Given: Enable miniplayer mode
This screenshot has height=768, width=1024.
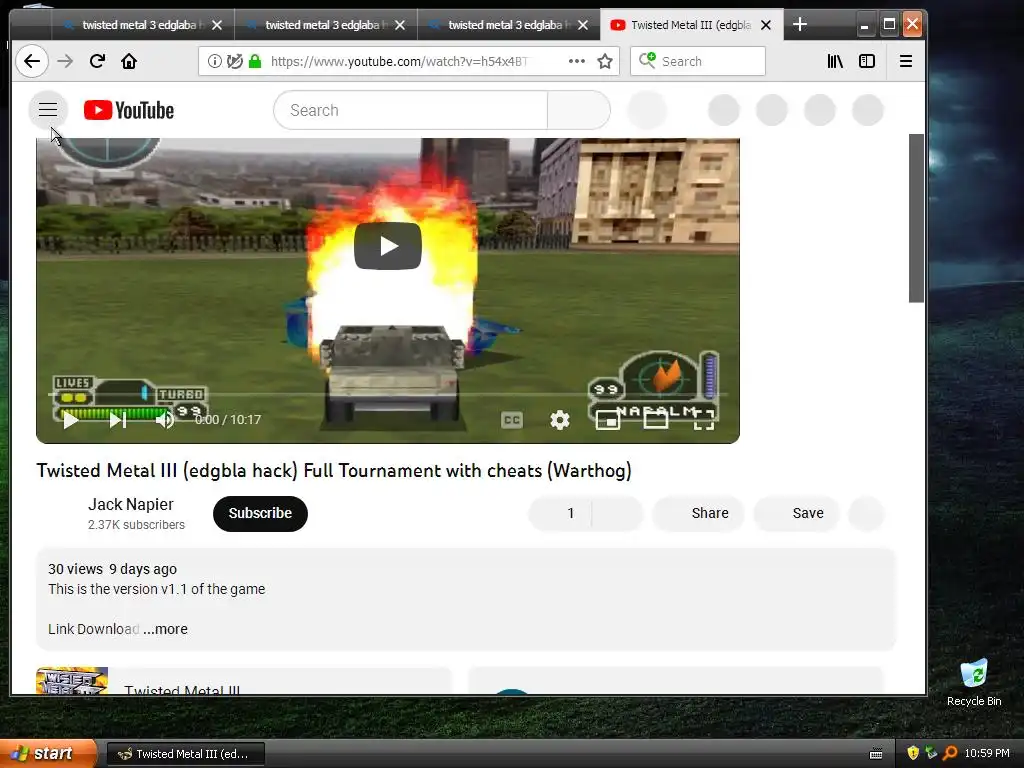Looking at the screenshot, I should click(608, 420).
